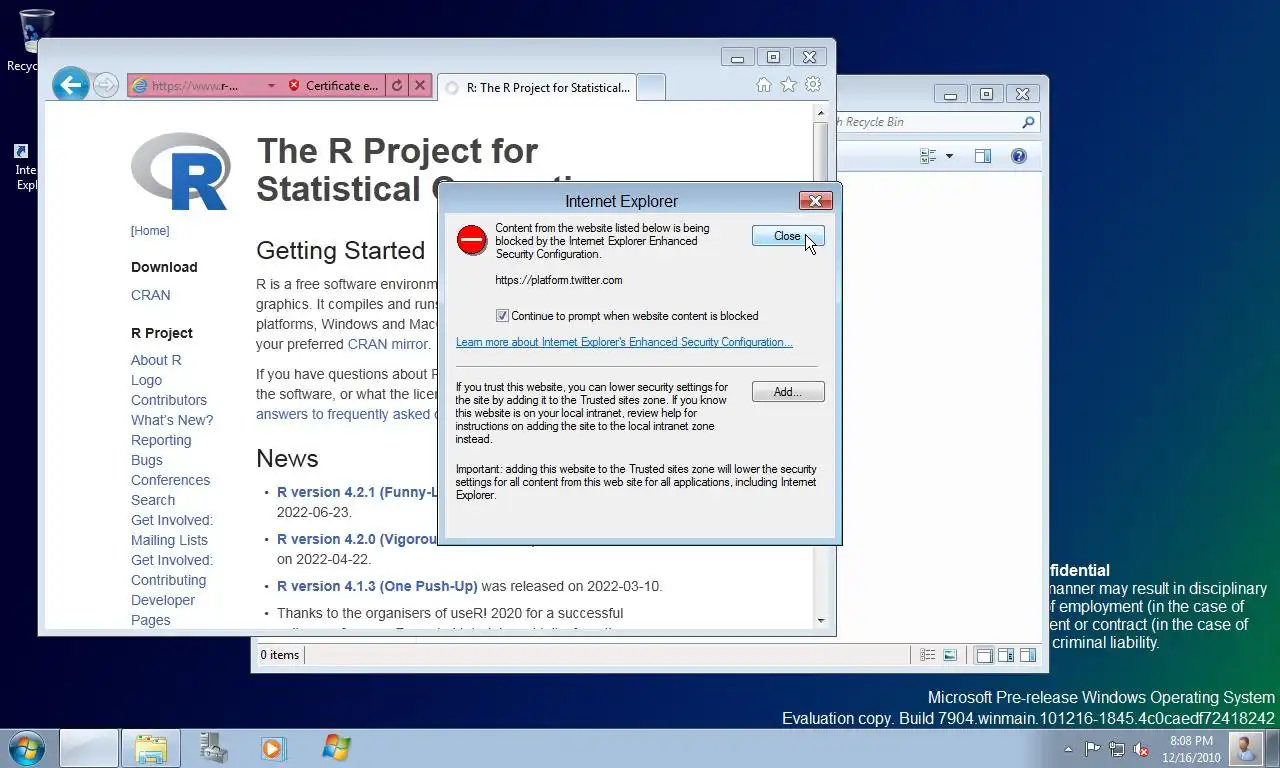1280x768 pixels.
Task: Open the Reporting Bugs link
Action: click(161, 450)
